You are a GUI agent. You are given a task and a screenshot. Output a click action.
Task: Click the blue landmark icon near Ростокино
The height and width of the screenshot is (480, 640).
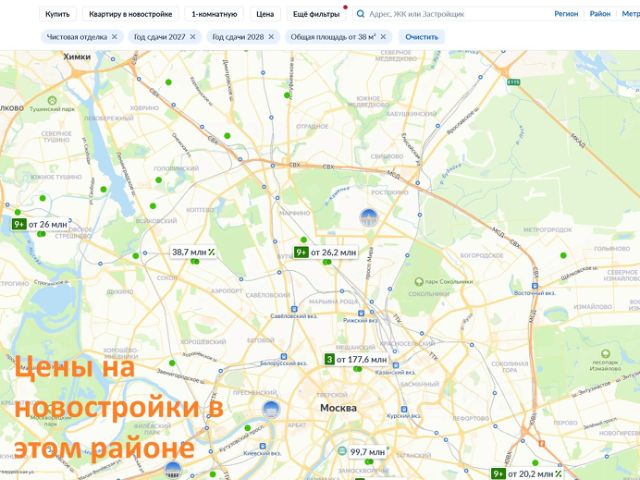(x=369, y=217)
